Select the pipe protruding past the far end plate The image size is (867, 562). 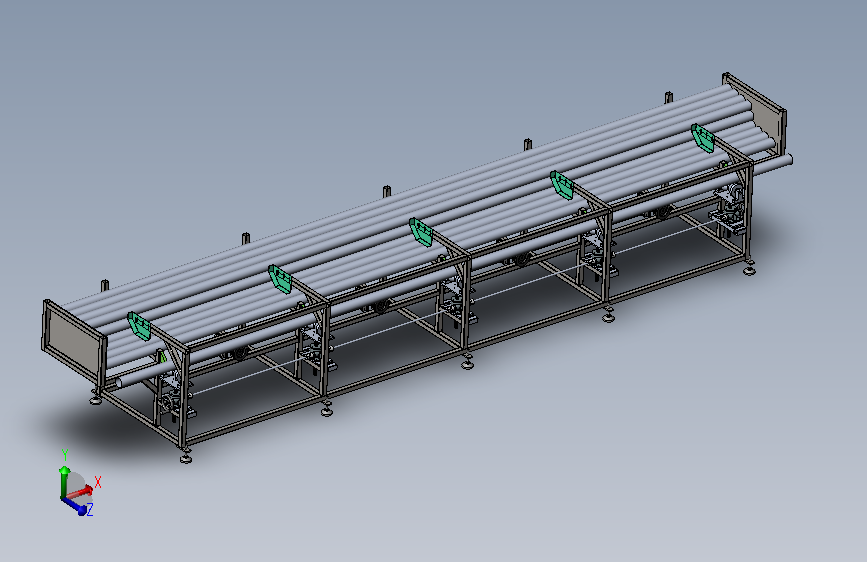774,163
